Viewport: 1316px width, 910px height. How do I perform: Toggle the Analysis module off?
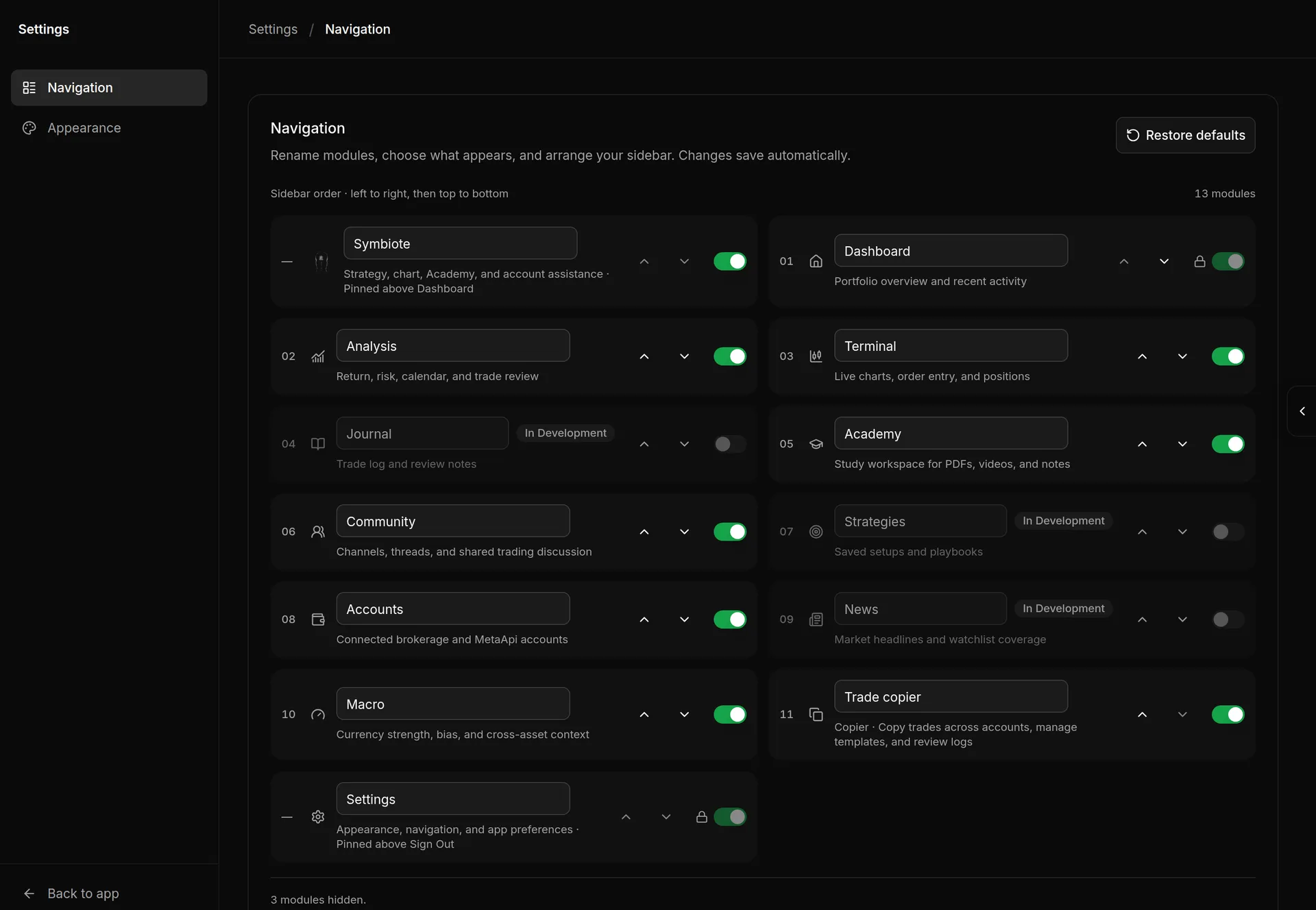(x=730, y=356)
